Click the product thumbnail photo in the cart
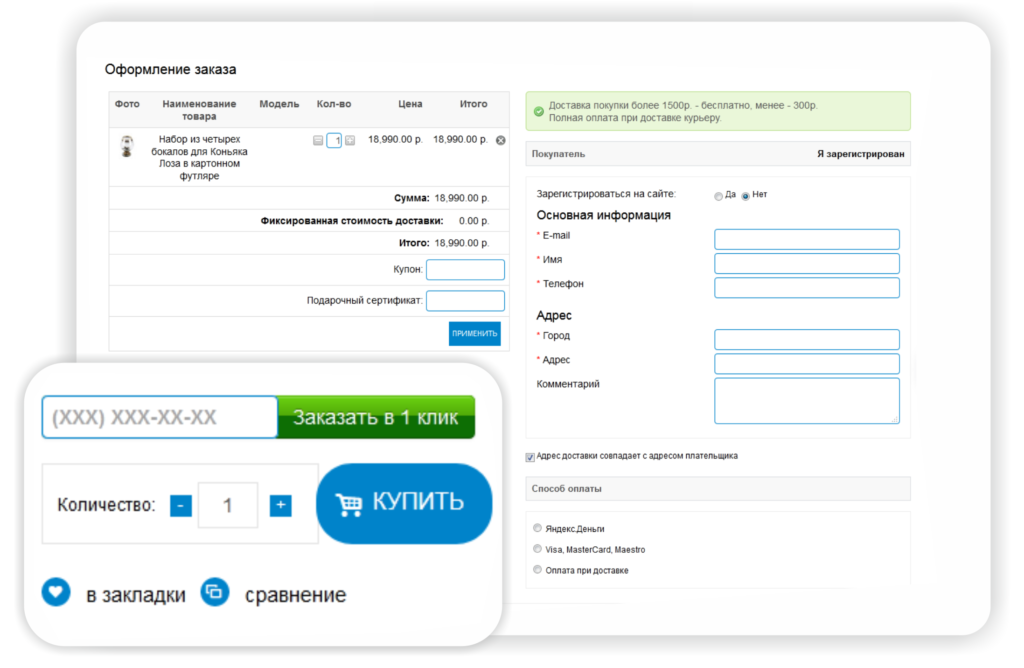Screen dimensions: 1024x668 click(127, 147)
